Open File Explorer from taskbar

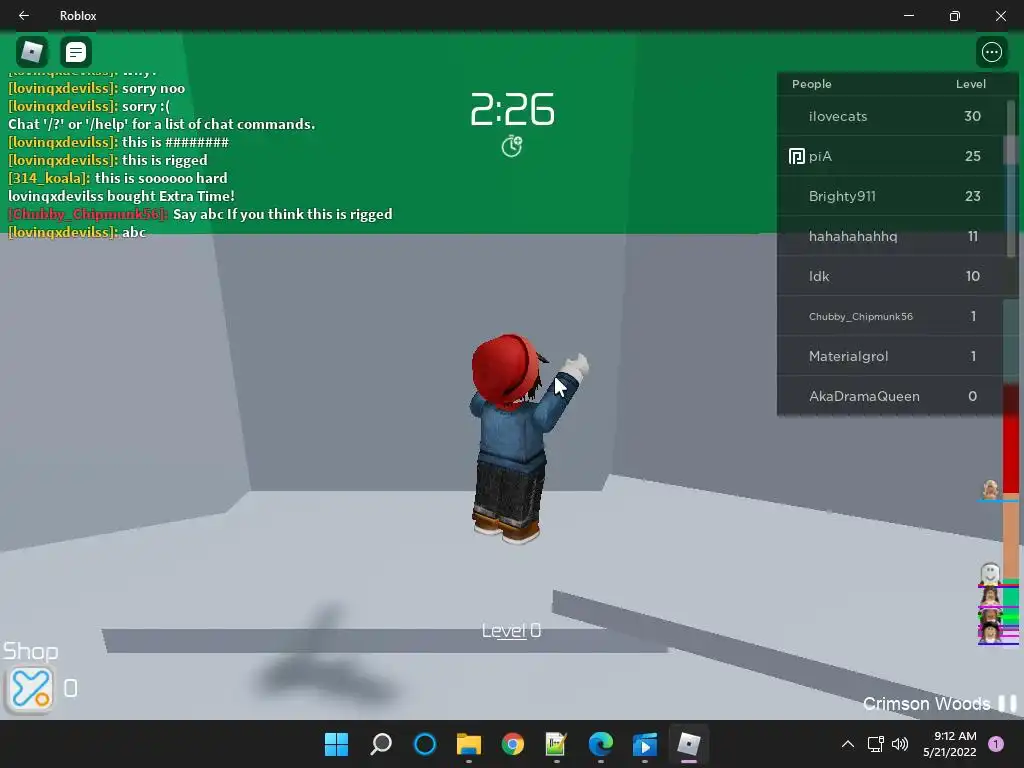click(468, 744)
